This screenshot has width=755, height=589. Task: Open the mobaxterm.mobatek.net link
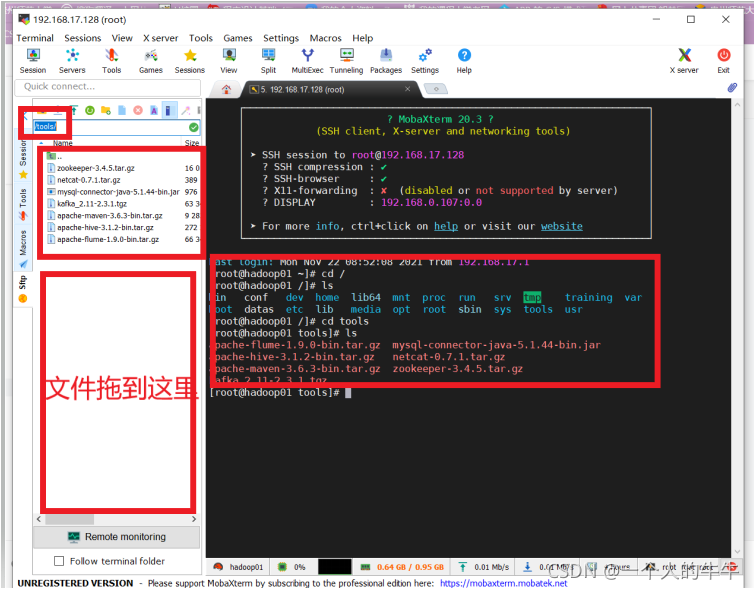[504, 583]
